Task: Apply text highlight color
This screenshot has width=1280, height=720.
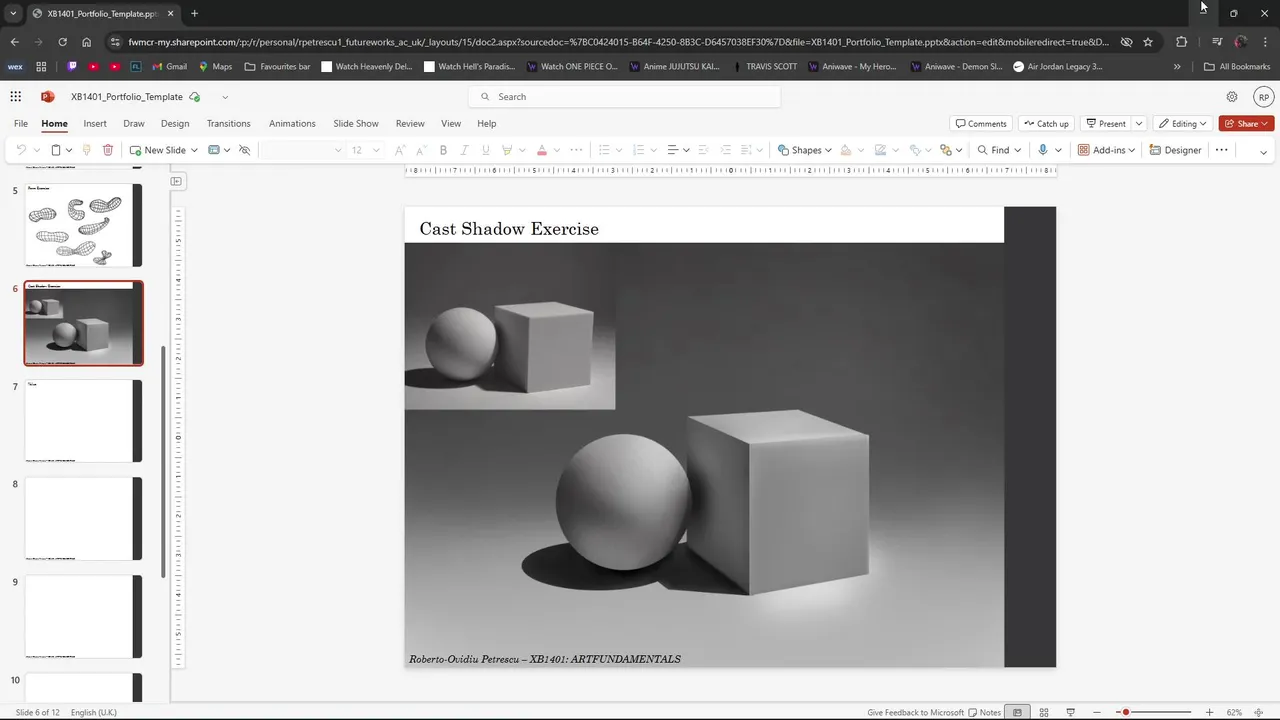Action: [x=507, y=150]
